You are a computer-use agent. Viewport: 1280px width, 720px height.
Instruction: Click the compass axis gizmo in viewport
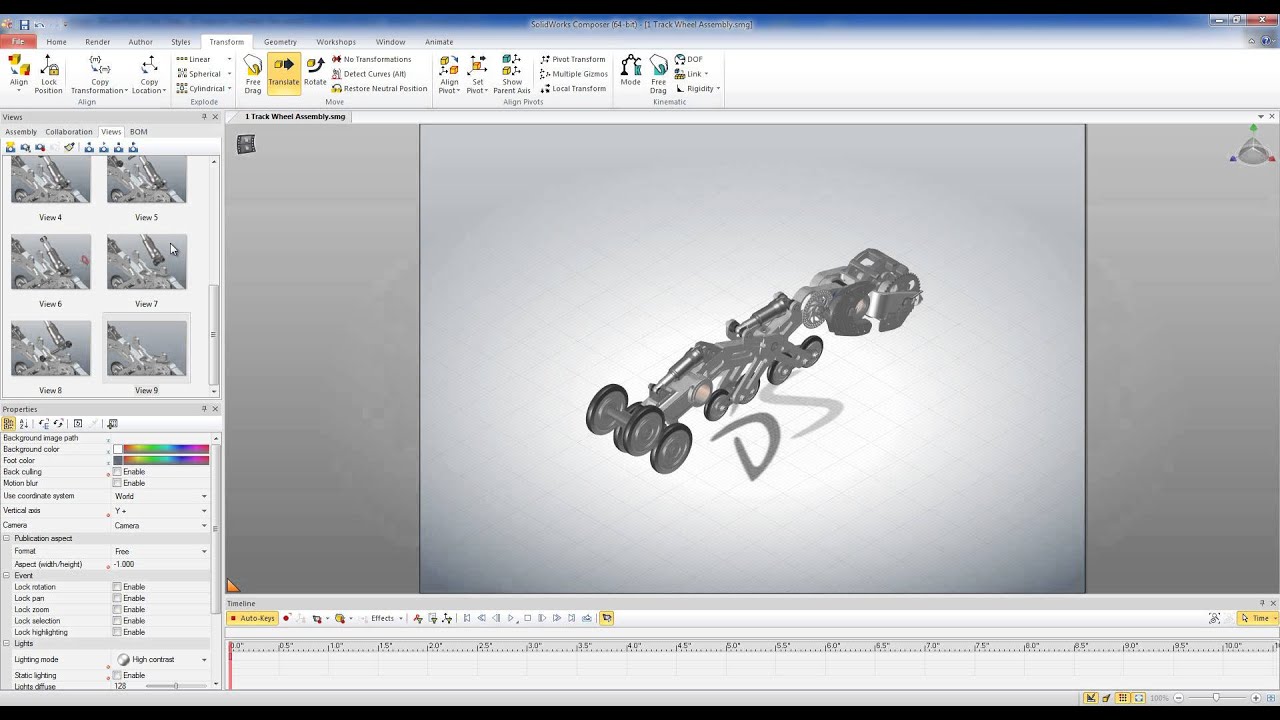tap(1254, 147)
